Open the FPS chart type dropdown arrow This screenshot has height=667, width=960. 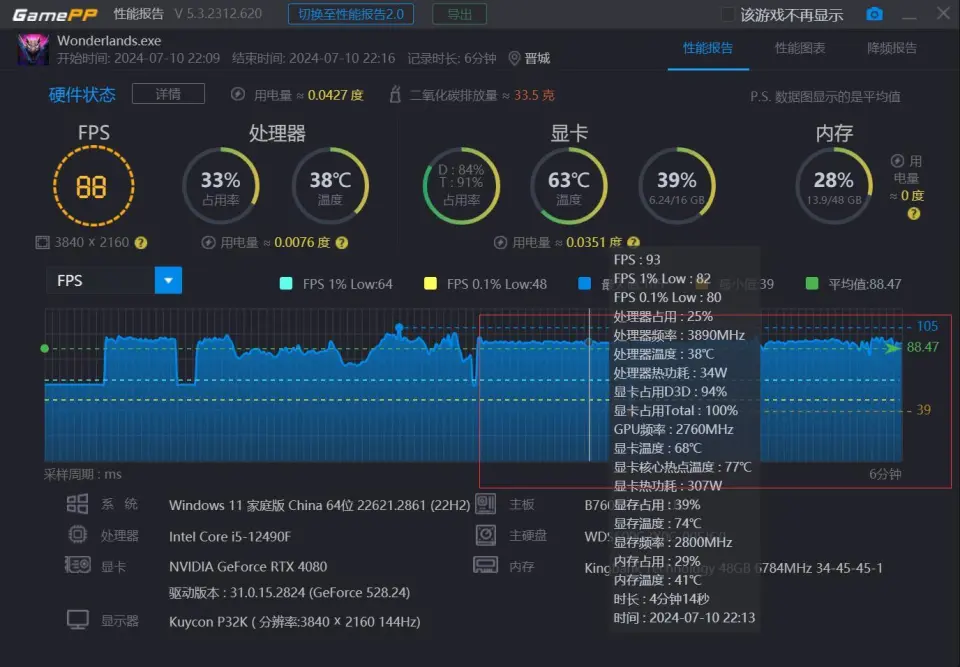pyautogui.click(x=168, y=281)
